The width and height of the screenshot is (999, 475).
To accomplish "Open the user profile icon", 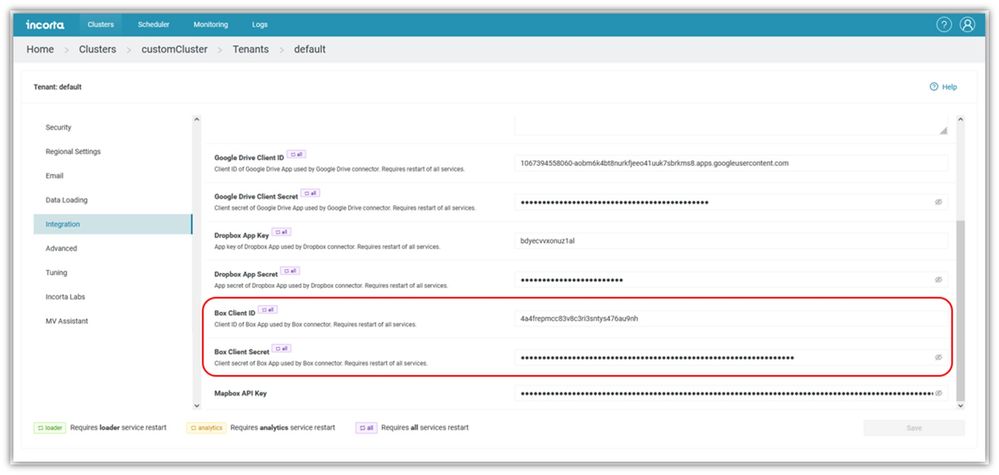I will point(967,24).
